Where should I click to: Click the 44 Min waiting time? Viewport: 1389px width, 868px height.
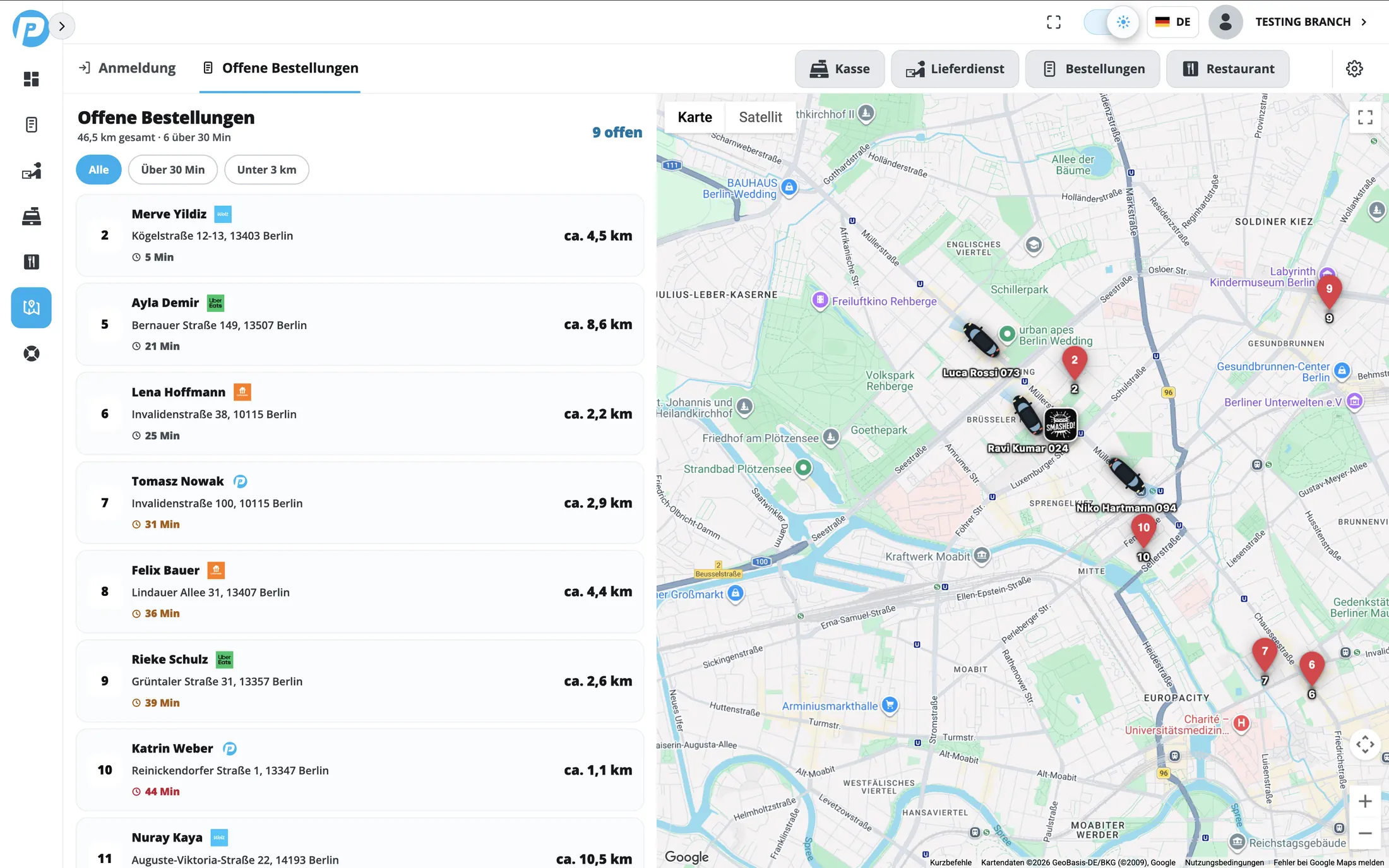[x=162, y=792]
